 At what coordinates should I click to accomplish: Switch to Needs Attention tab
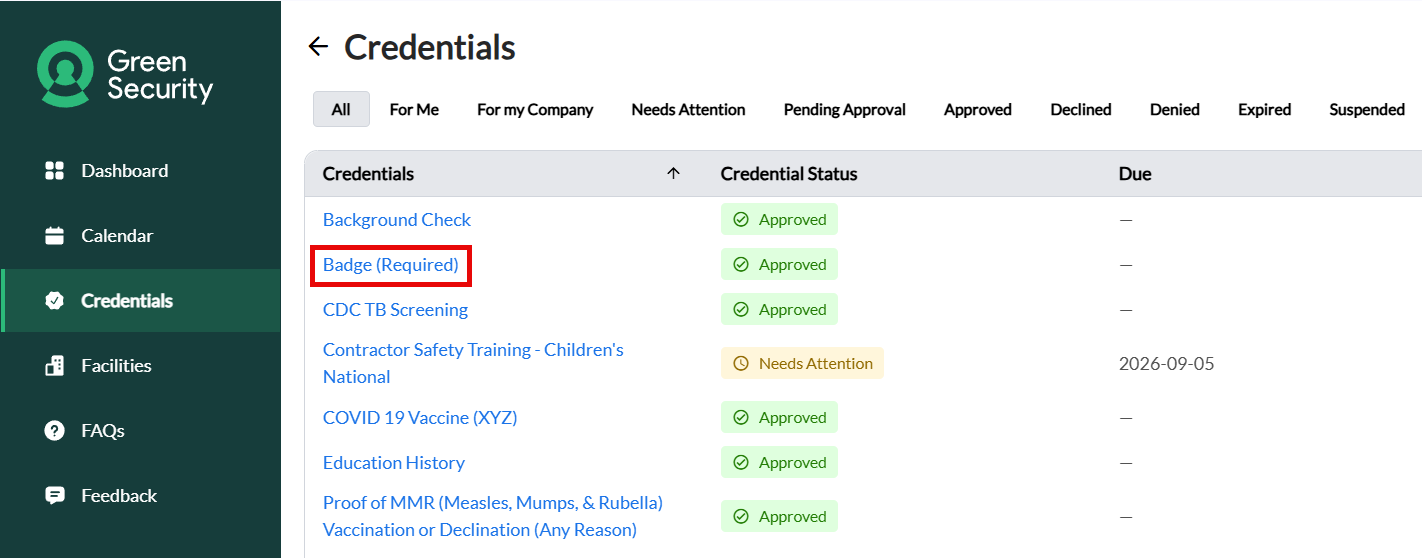pyautogui.click(x=688, y=110)
